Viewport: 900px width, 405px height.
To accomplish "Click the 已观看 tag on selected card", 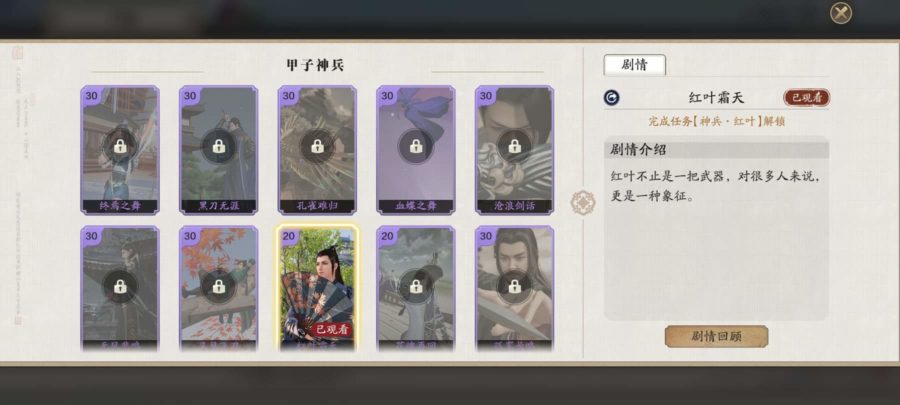I will 332,329.
